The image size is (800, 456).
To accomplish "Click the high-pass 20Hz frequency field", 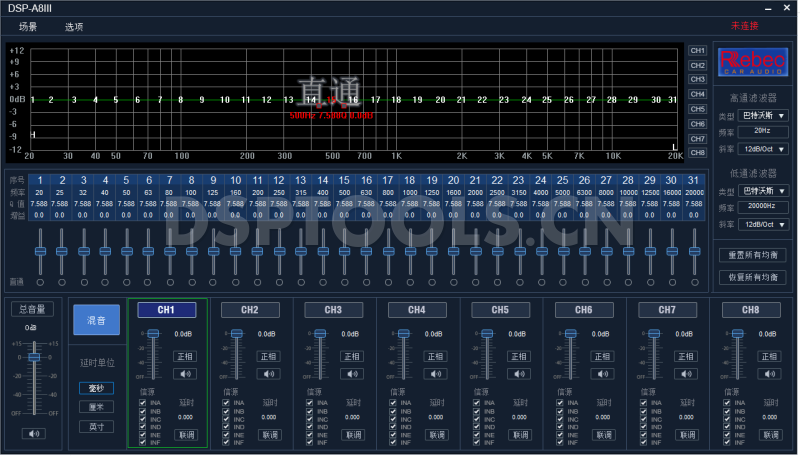I will [x=763, y=131].
